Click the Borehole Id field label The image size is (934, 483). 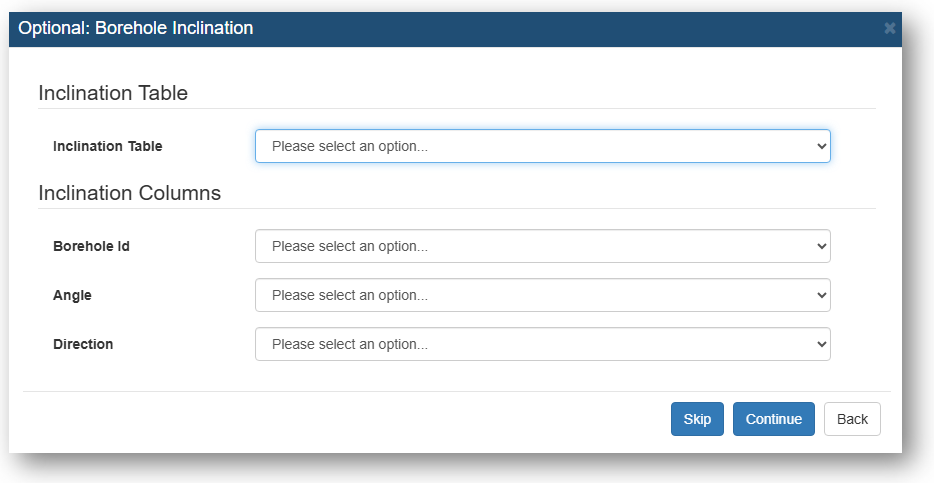coord(91,246)
